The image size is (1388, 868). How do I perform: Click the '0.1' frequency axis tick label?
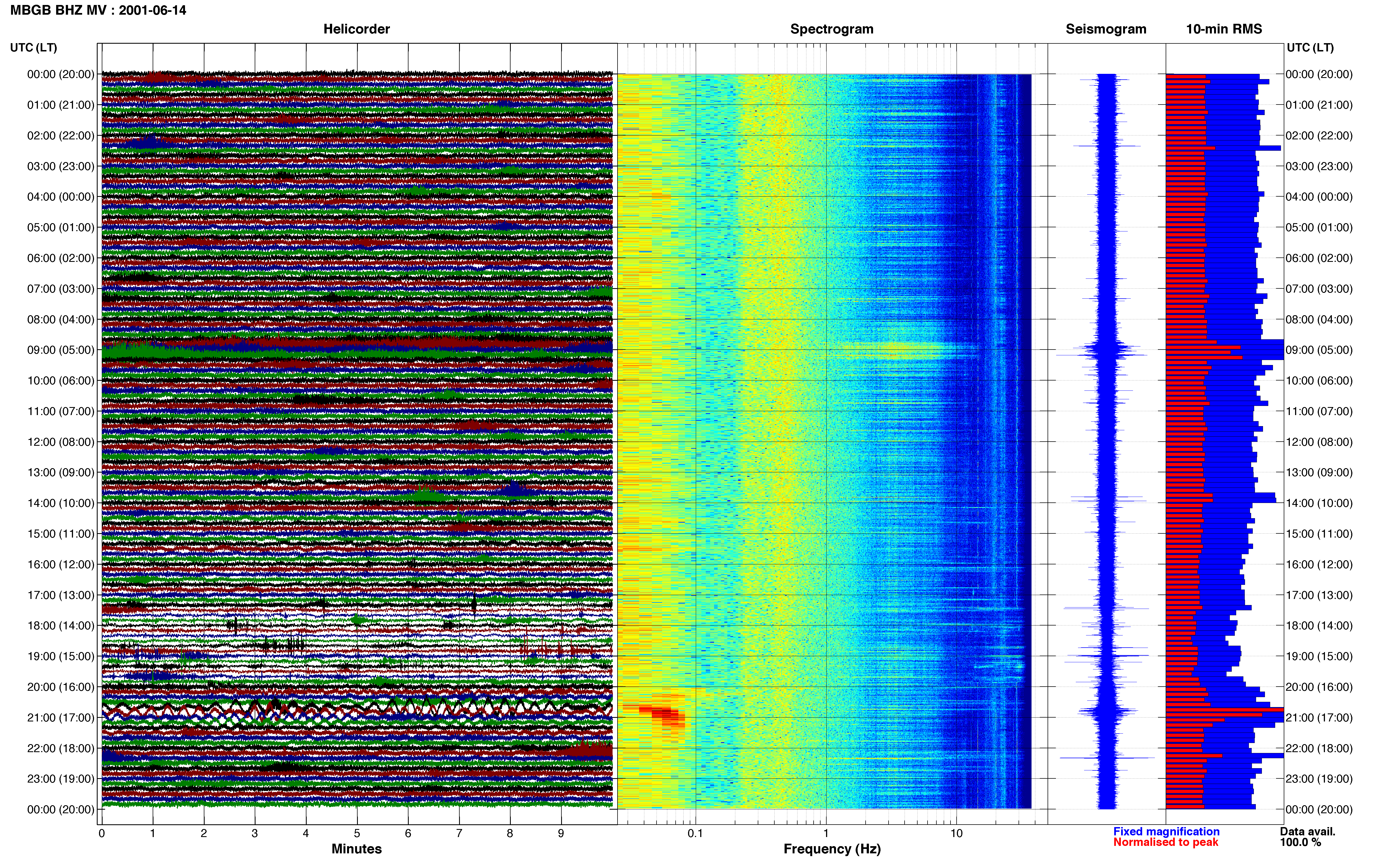695,833
